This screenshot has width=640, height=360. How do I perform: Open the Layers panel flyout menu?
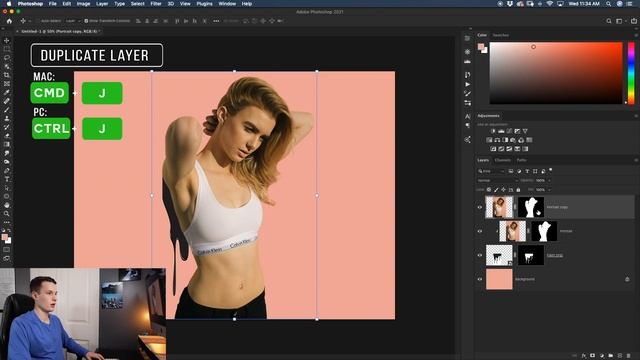tap(636, 160)
